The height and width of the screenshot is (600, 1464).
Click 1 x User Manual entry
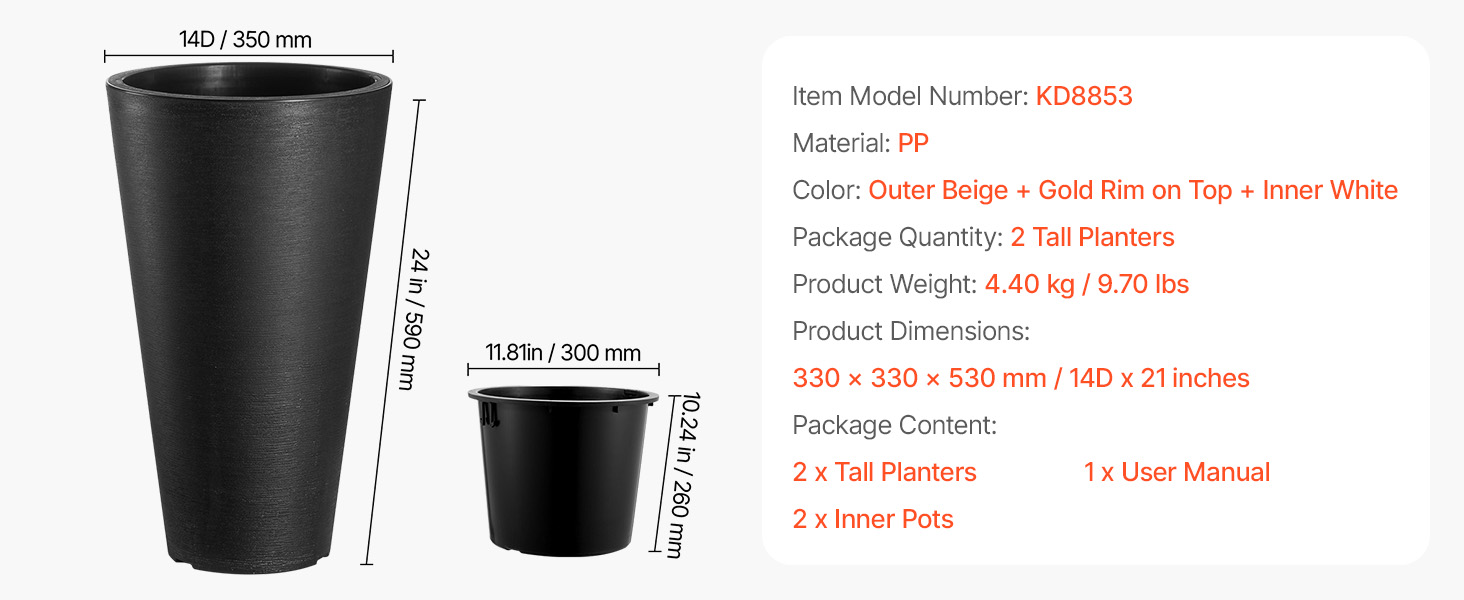[1177, 472]
